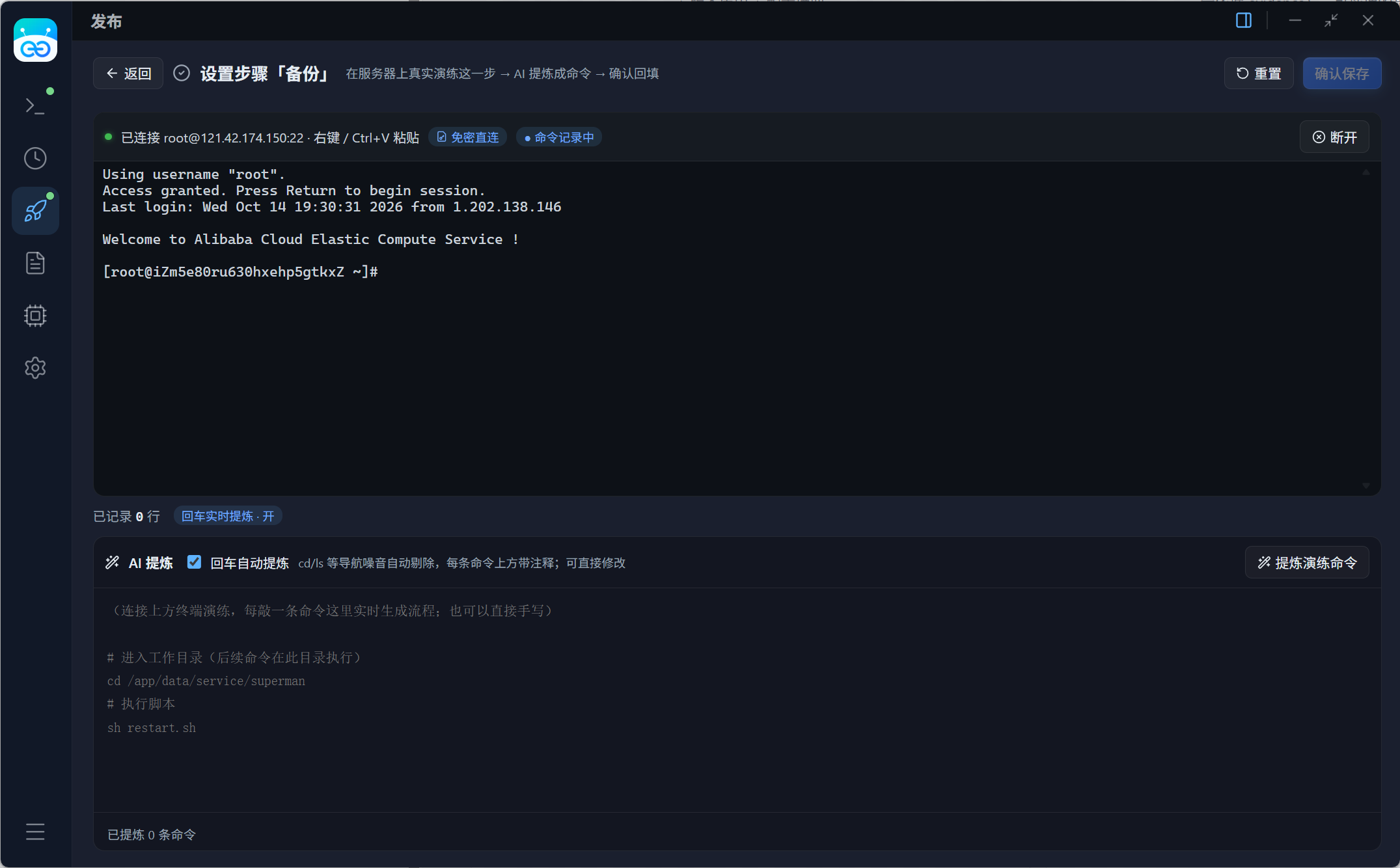Open the document icon in sidebar

[x=35, y=263]
